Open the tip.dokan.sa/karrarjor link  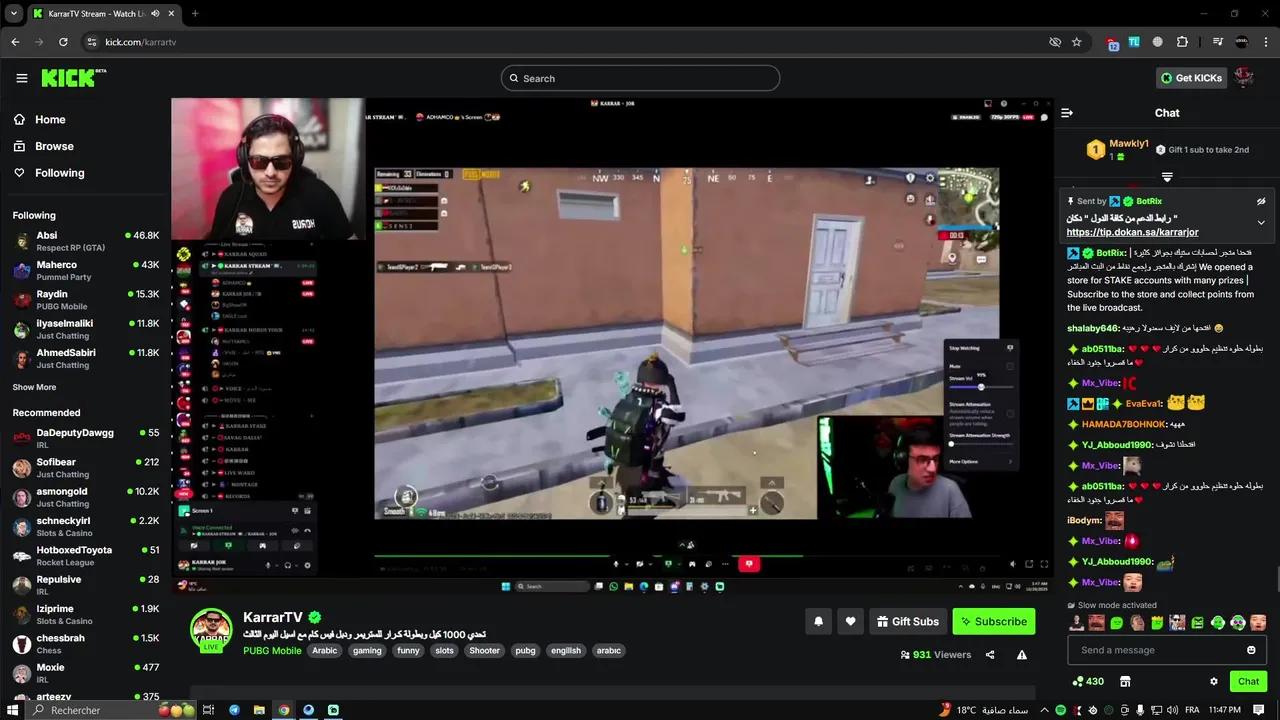(1132, 232)
